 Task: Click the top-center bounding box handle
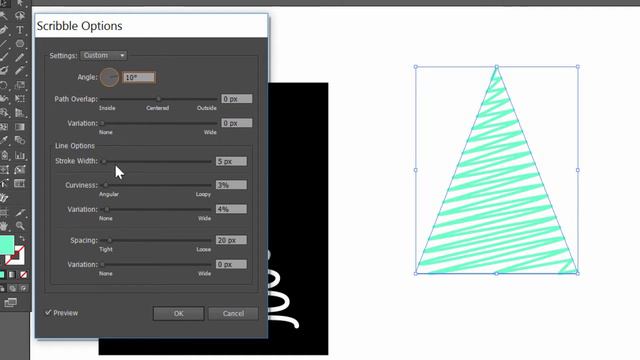click(x=497, y=67)
